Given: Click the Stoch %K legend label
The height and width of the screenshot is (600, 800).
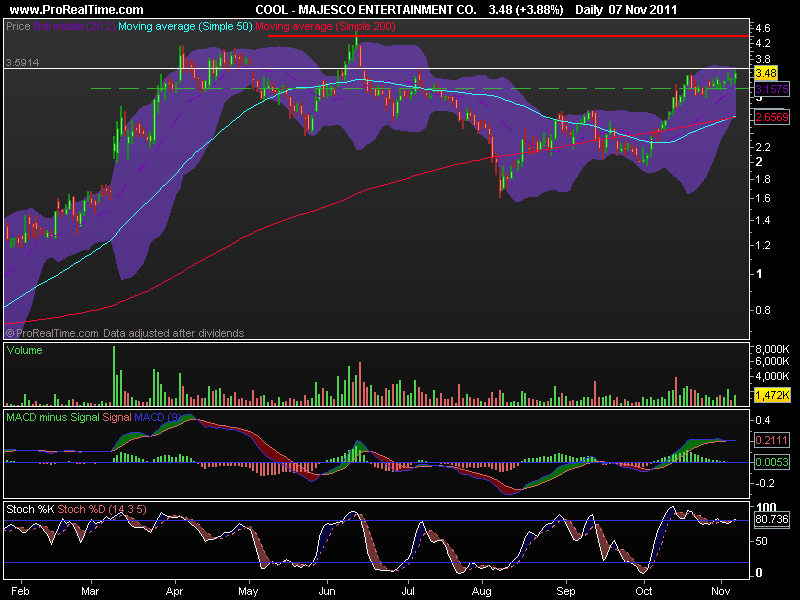Looking at the screenshot, I should coord(30,509).
